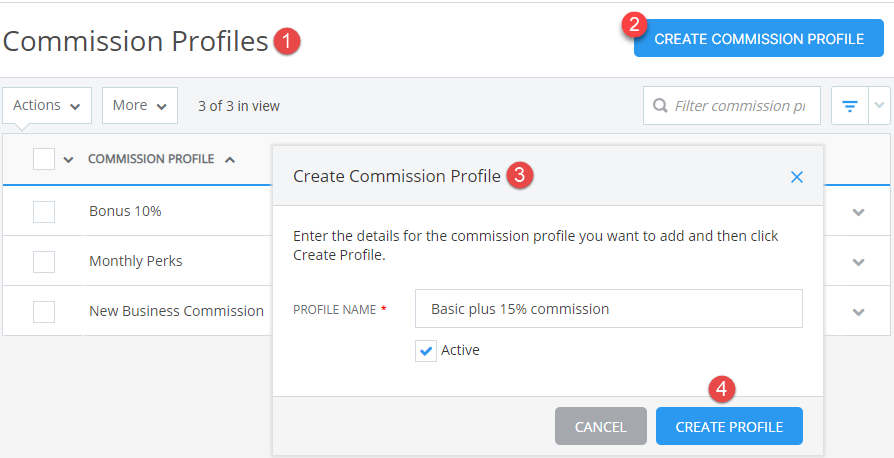Open the select-all checkbox dropdown arrow
The height and width of the screenshot is (458, 894).
click(68, 160)
